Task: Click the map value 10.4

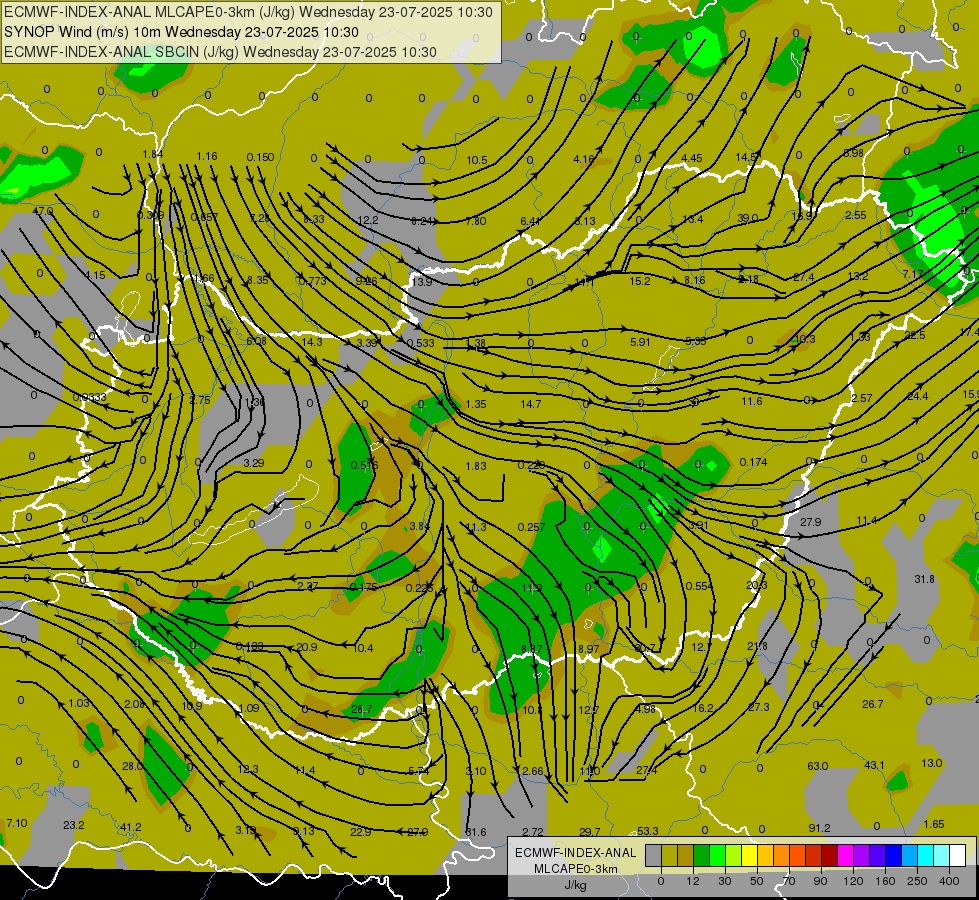Action: point(363,648)
